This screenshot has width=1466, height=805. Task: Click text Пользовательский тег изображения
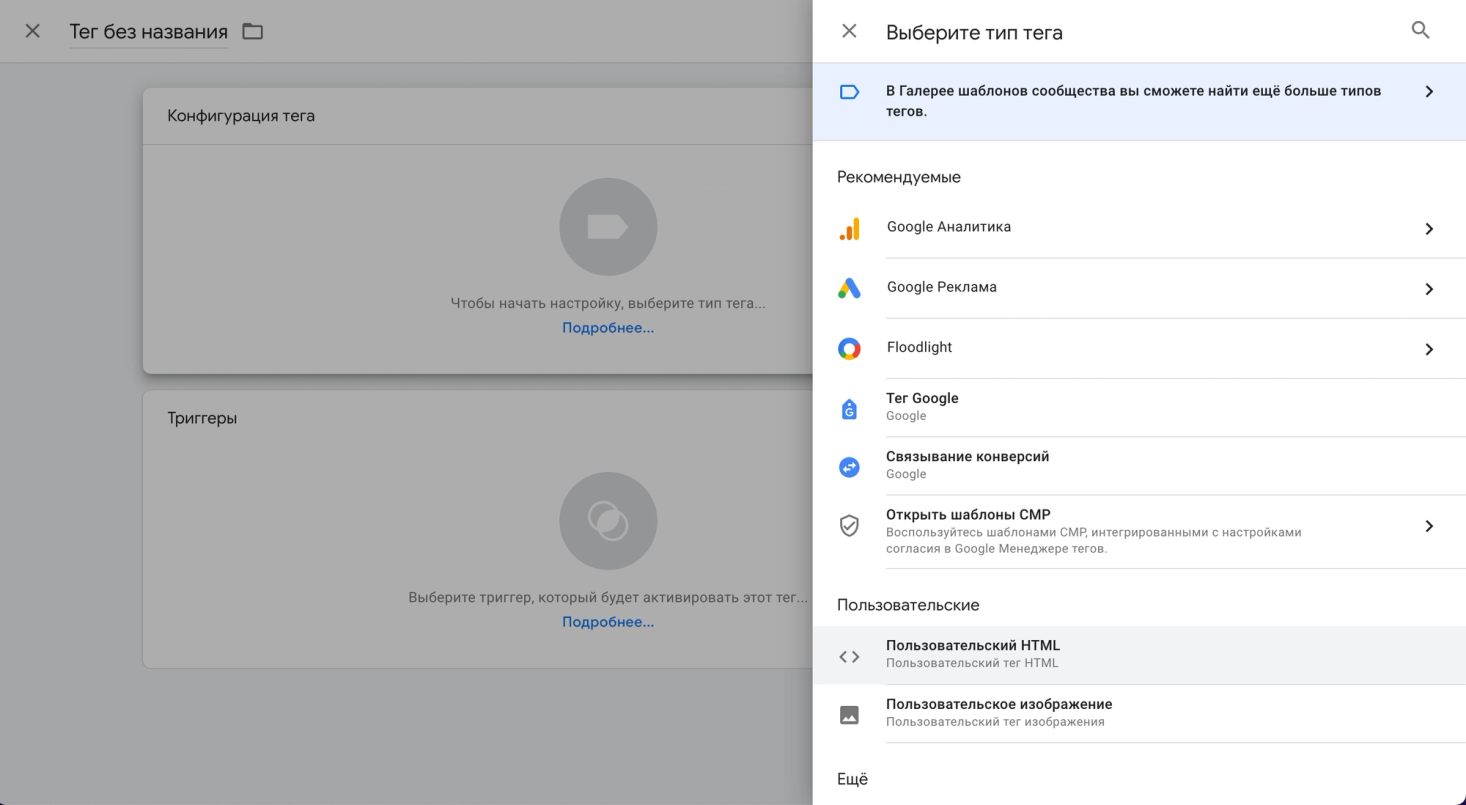pyautogui.click(x=995, y=722)
